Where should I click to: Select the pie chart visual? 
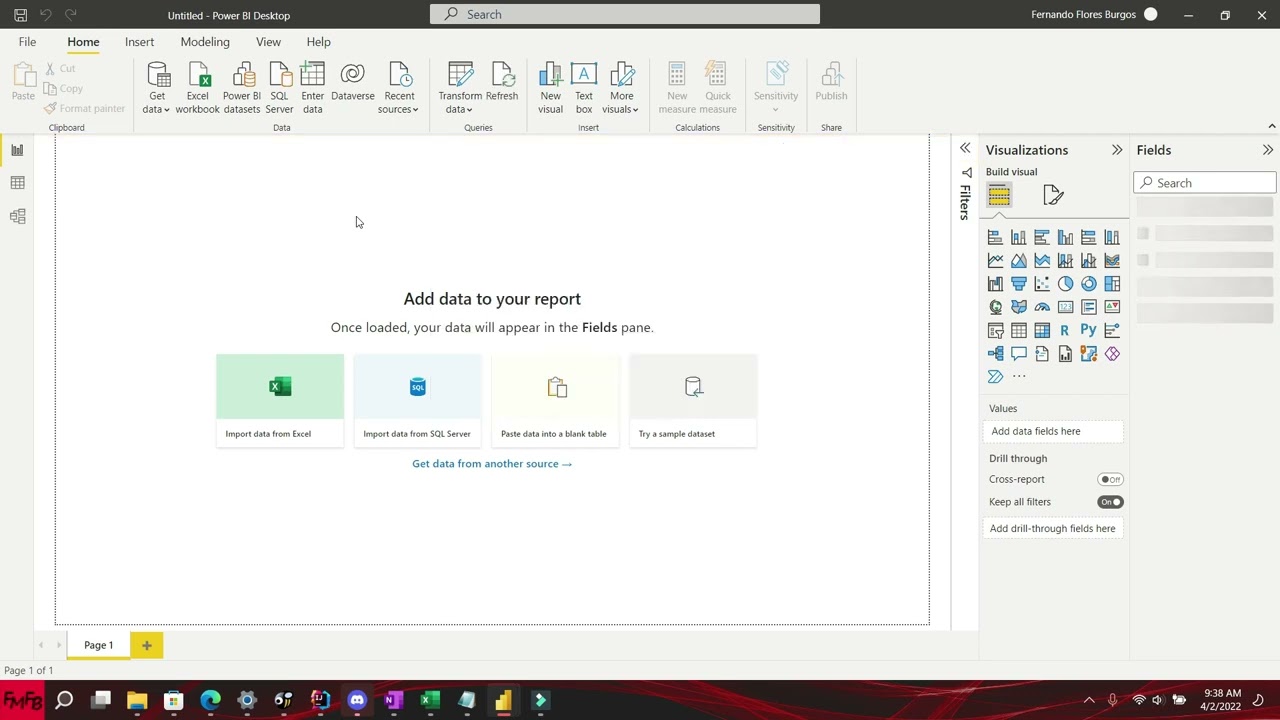pyautogui.click(x=1065, y=284)
